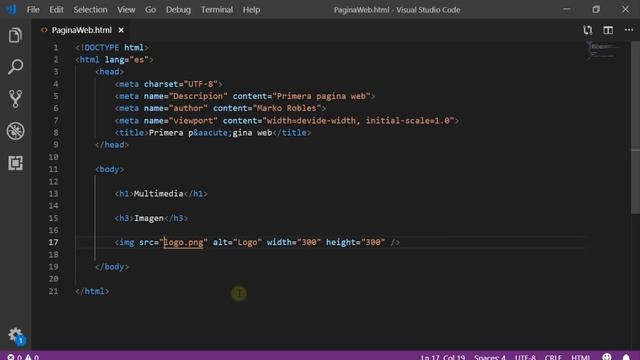The width and height of the screenshot is (640, 360).
Task: Click the Ln 17, Col 19 indicator
Action: coord(442,357)
